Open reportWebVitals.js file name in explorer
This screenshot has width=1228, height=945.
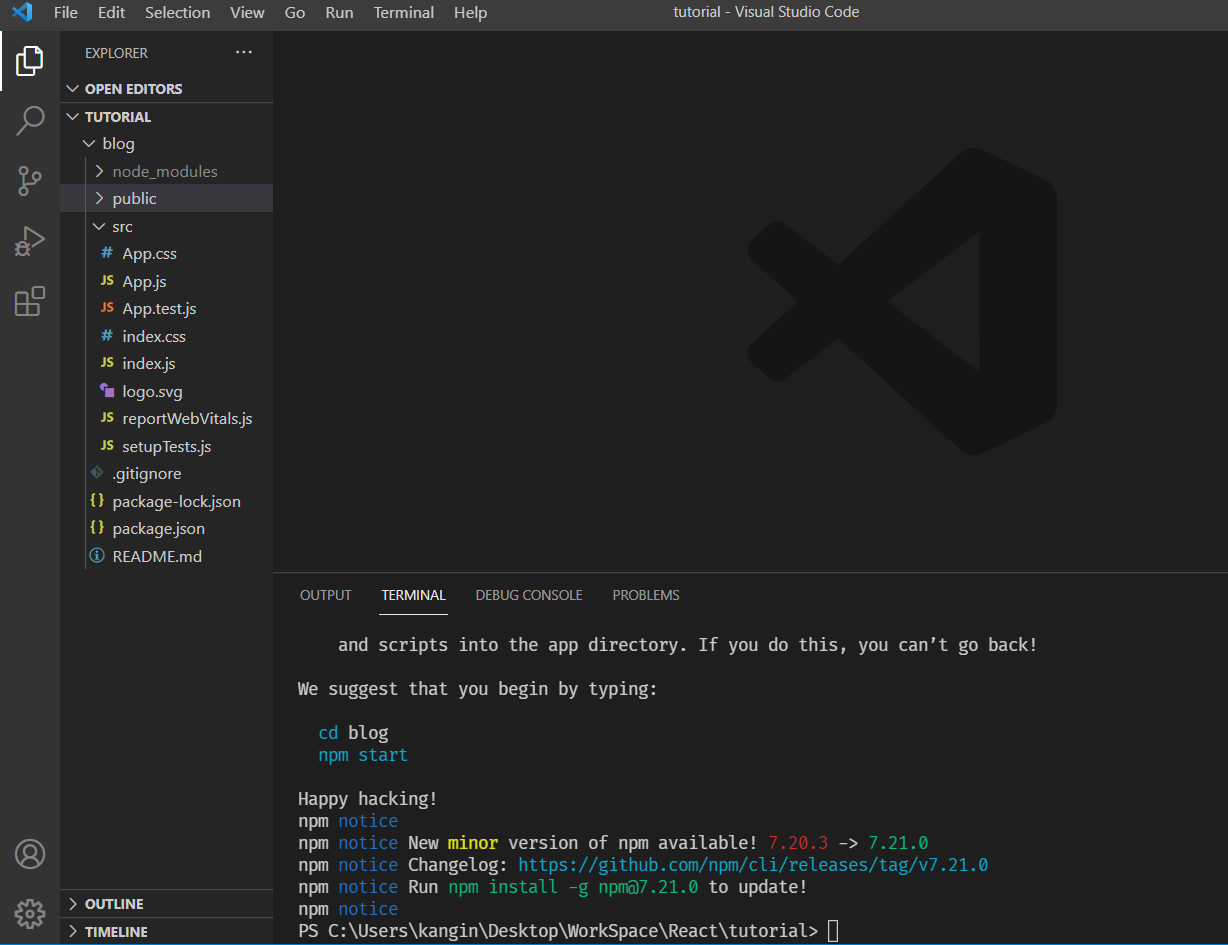point(187,419)
